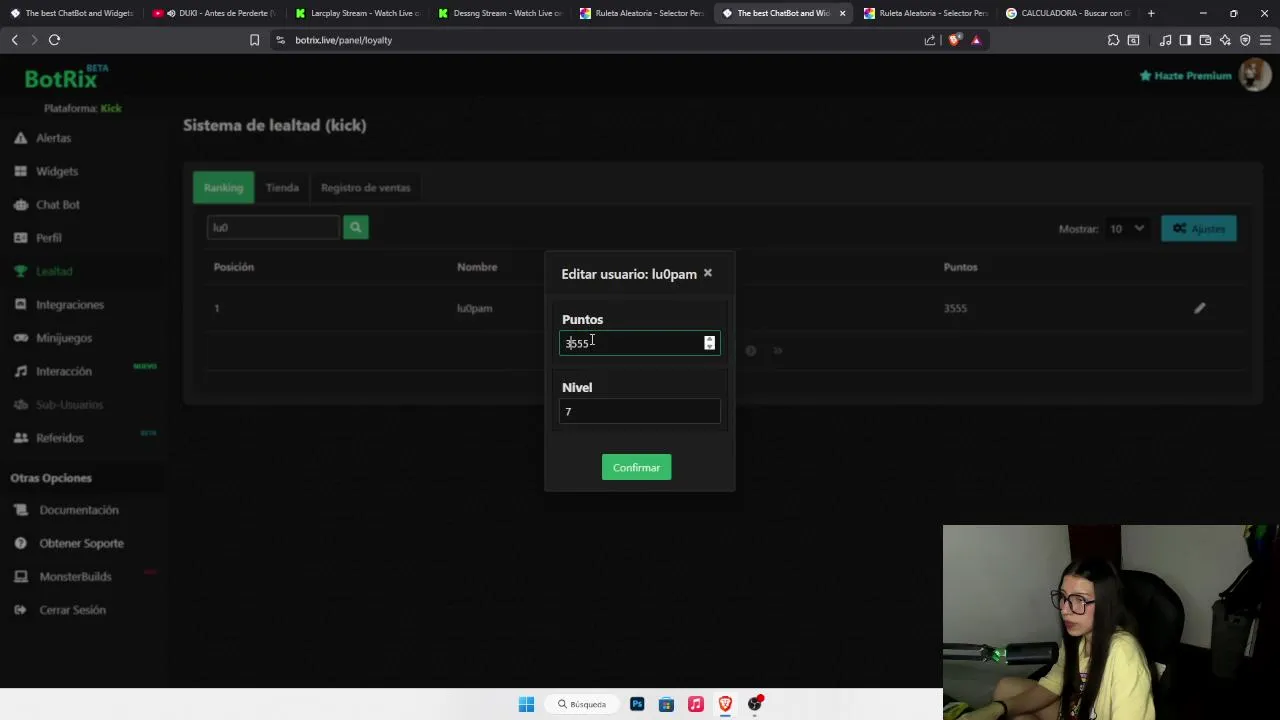1280x720 pixels.
Task: Open Apple Music from the taskbar
Action: (696, 704)
